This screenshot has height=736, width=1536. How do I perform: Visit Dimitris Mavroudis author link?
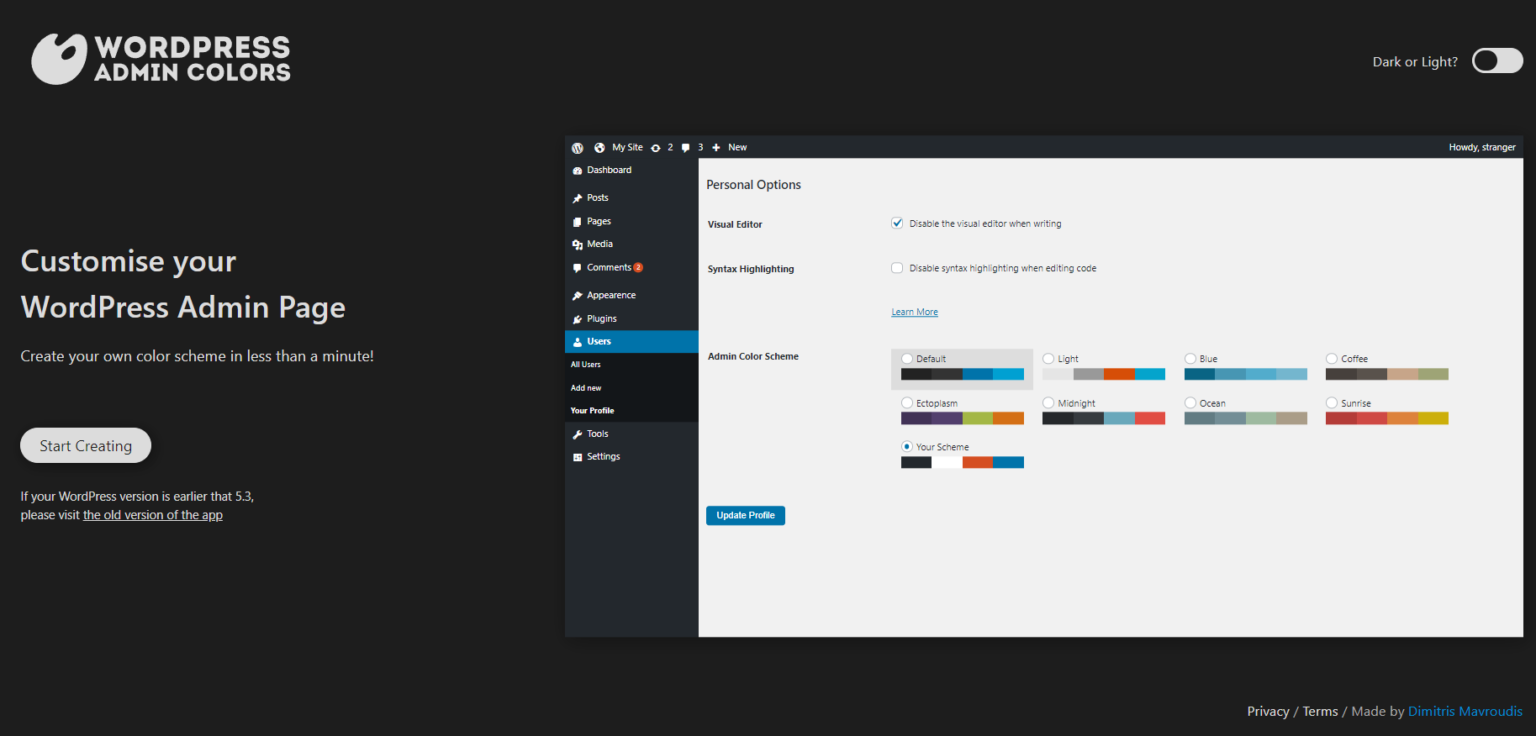1465,711
